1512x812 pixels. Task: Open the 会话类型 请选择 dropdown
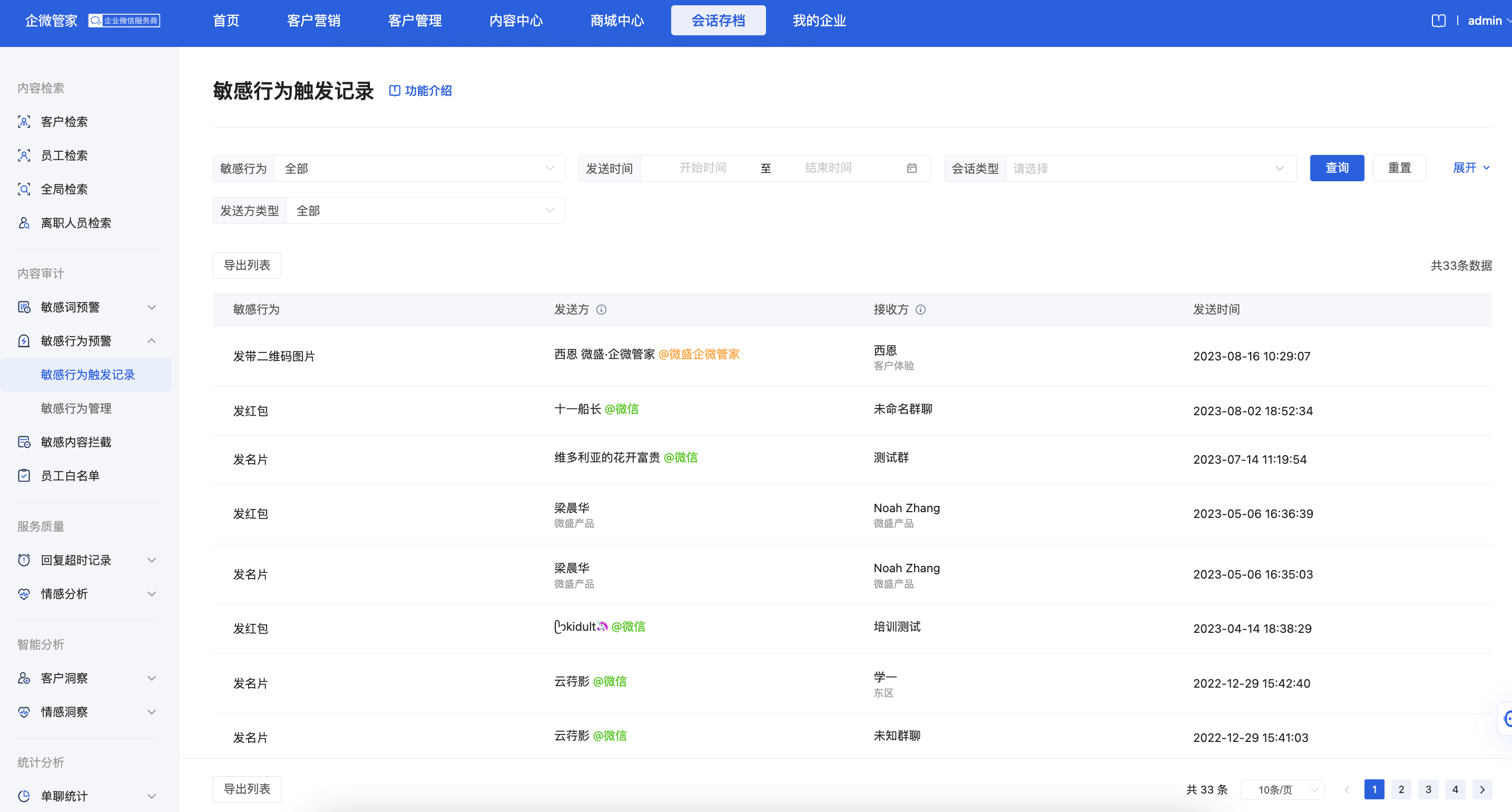pos(1151,169)
